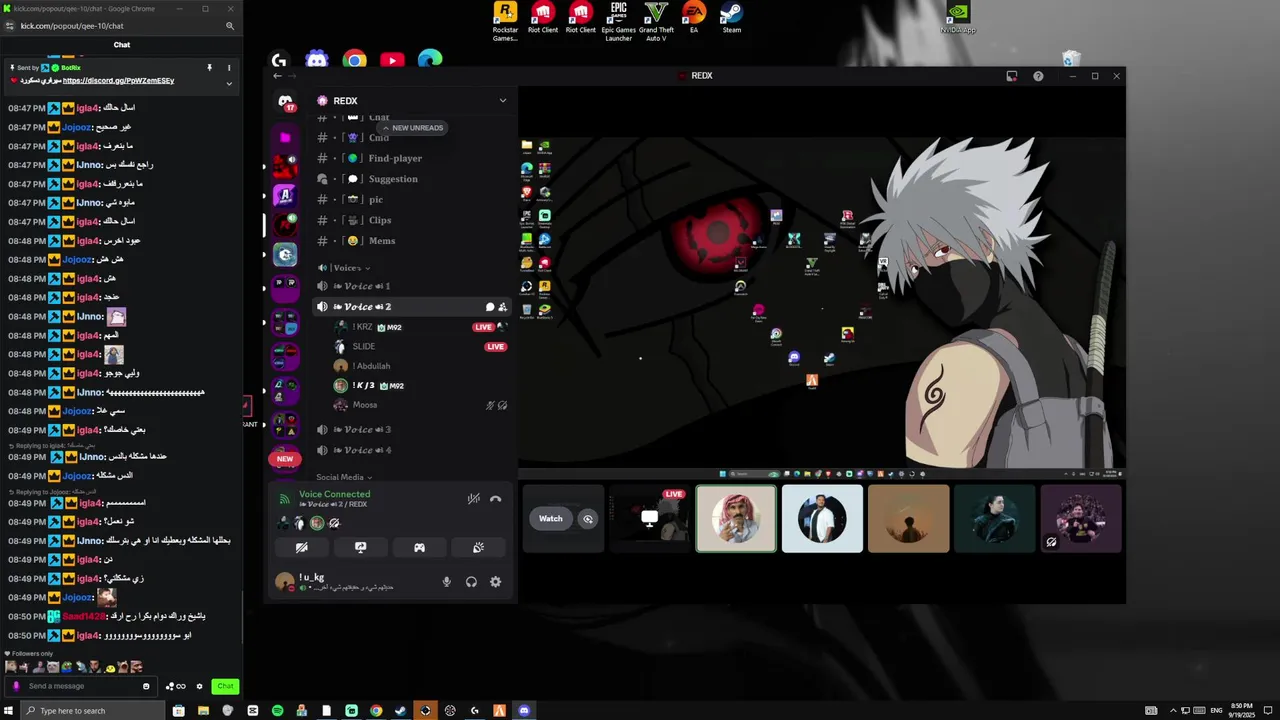Join Voice 1 channel
Viewport: 1280px width, 720px height.
click(x=412, y=286)
